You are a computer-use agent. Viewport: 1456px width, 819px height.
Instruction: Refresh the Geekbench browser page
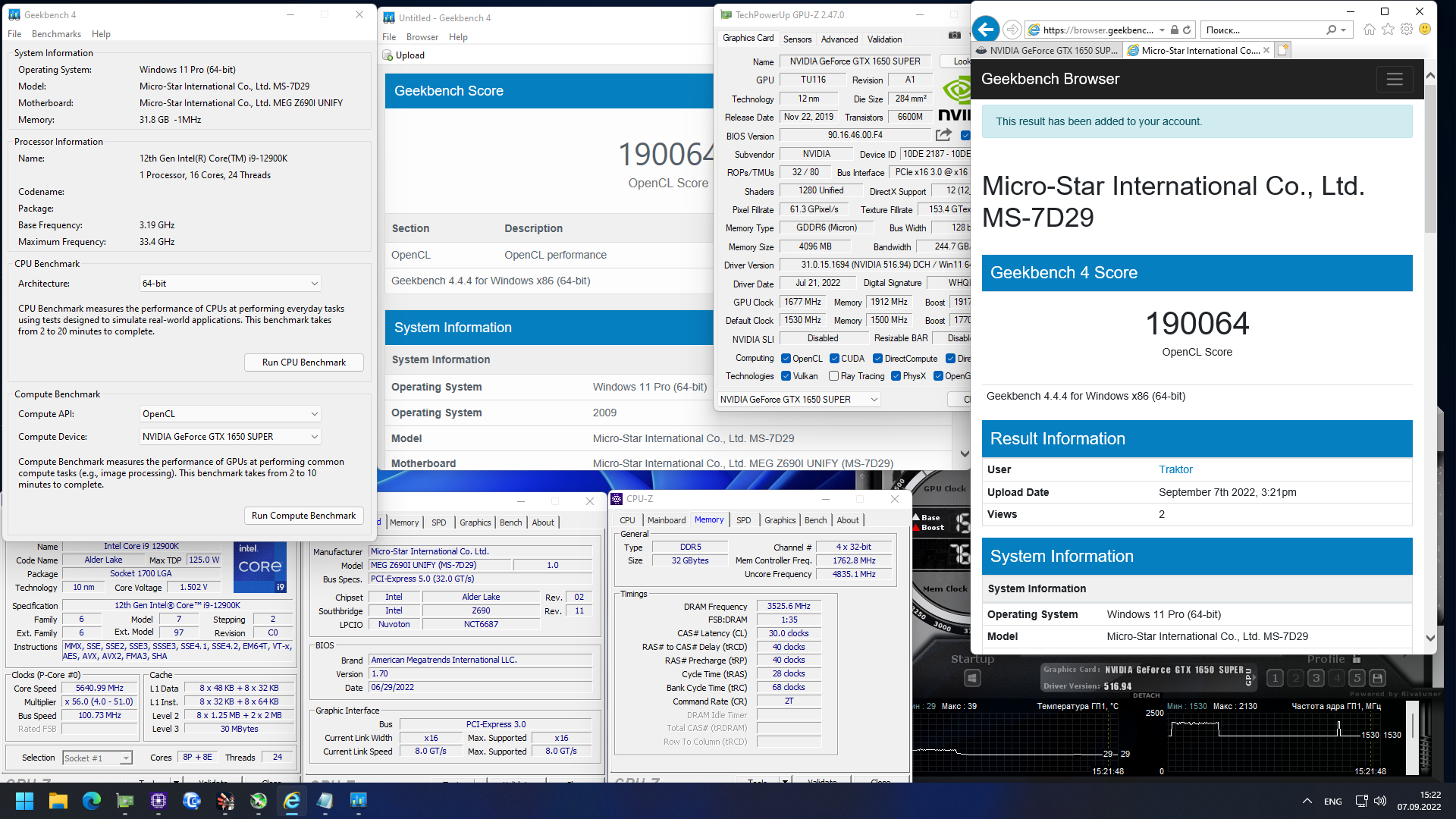1187,30
